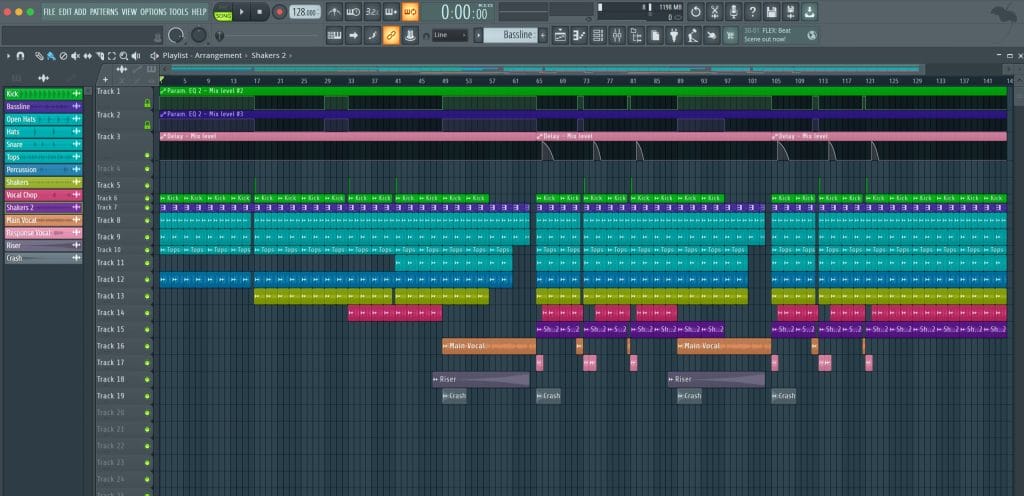Viewport: 1024px width, 496px height.
Task: Toggle the mute dot on Track 8
Action: click(147, 220)
